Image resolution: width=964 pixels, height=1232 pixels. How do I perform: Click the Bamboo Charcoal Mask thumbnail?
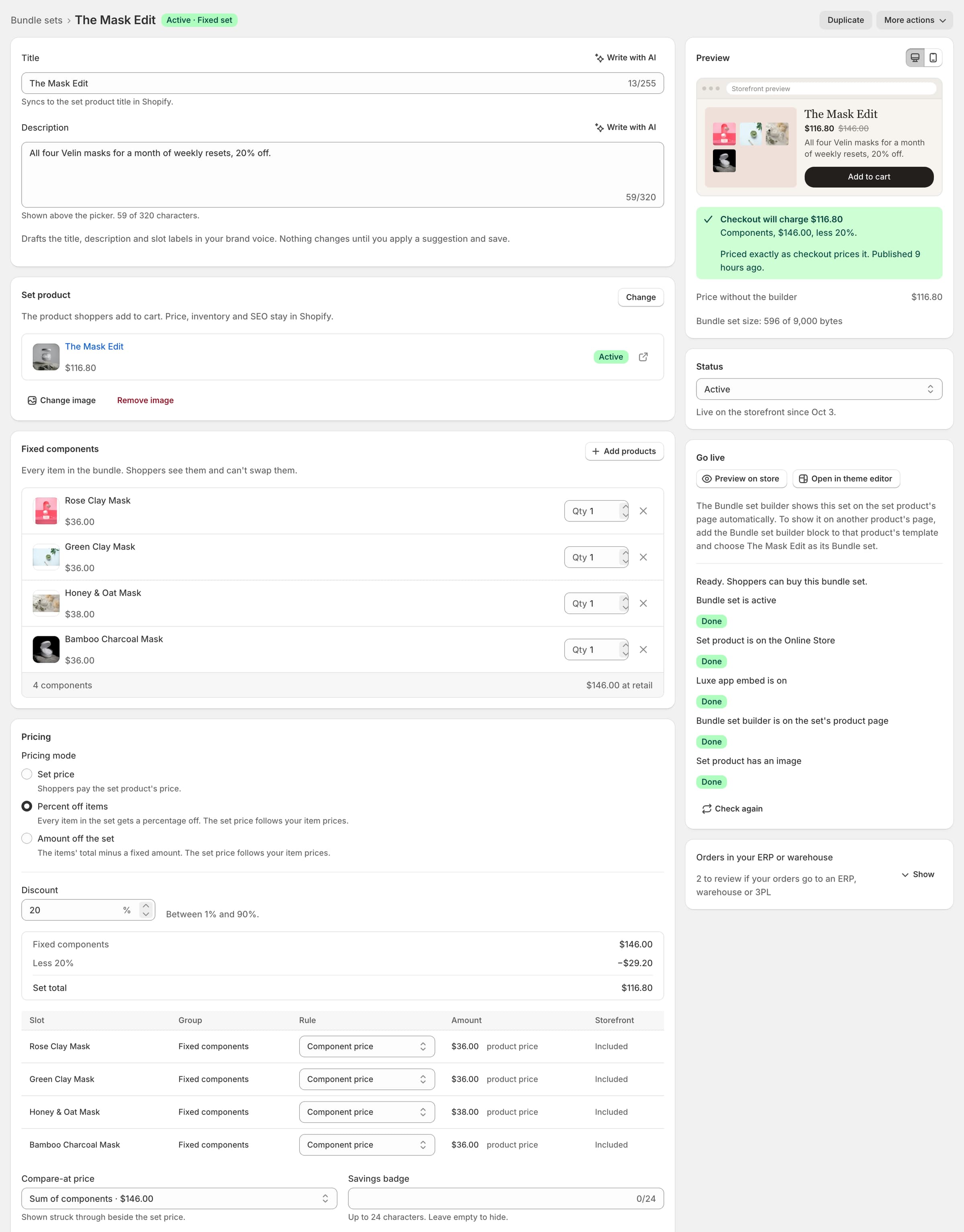46,650
